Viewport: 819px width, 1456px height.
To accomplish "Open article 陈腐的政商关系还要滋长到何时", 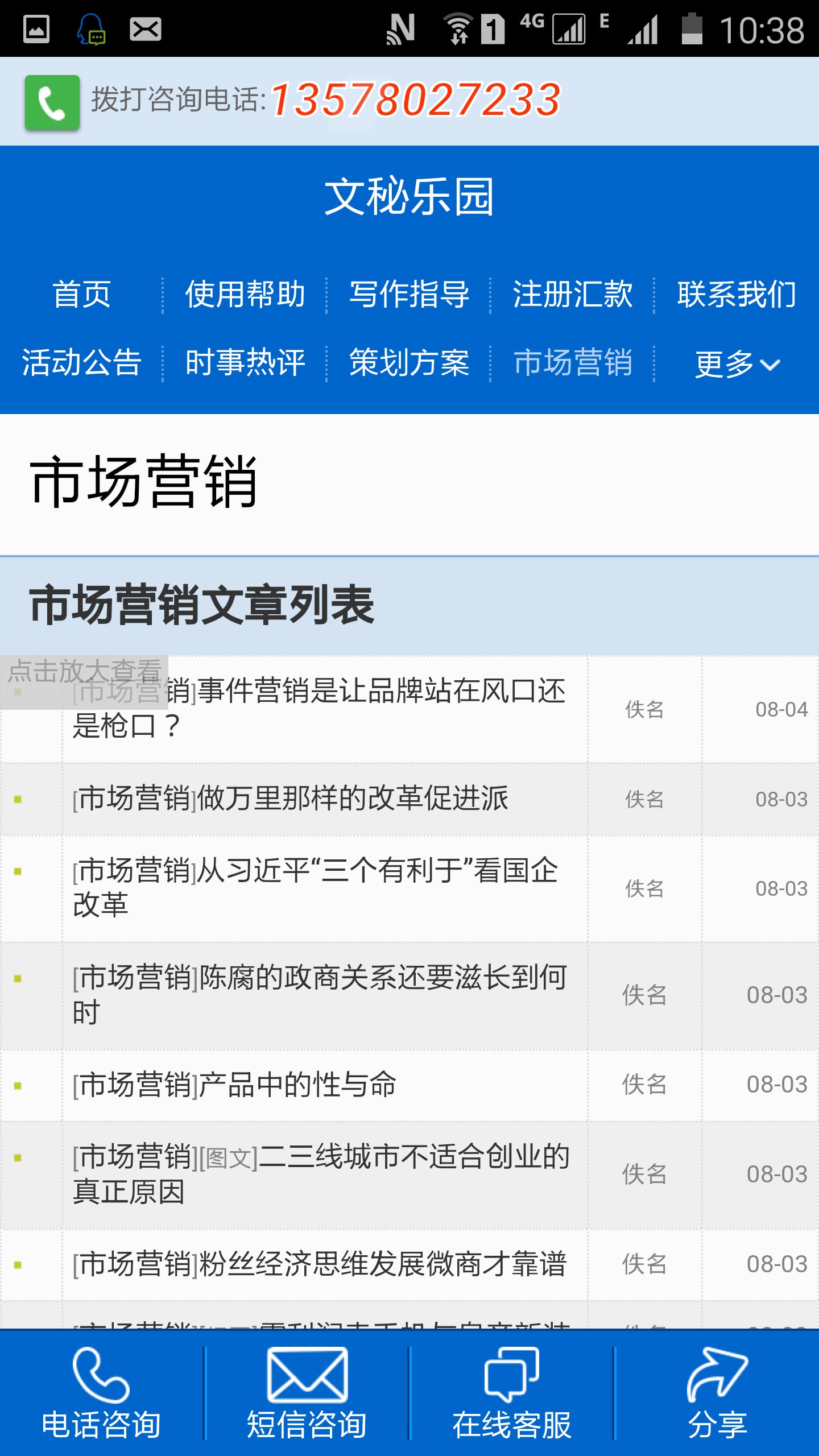I will click(x=320, y=995).
